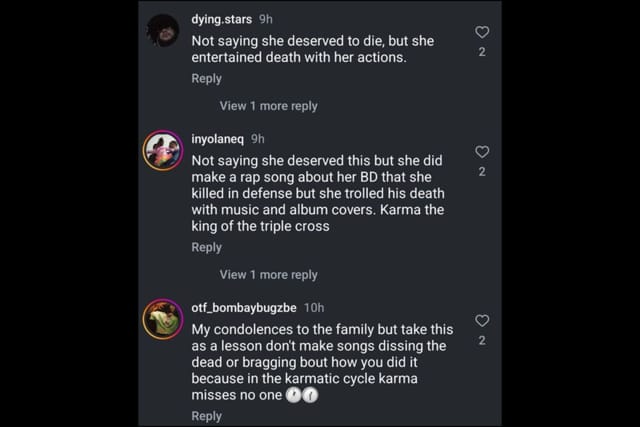640x427 pixels.
Task: Tap the heart on inyolaneq's comment
Action: (x=482, y=152)
